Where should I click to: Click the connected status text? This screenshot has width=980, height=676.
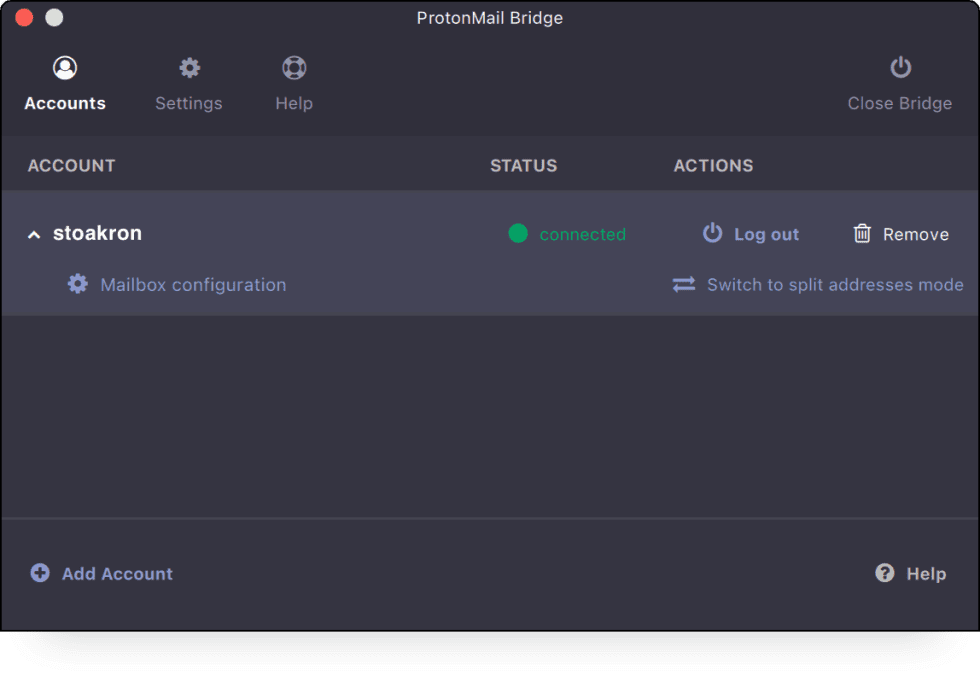[x=582, y=234]
